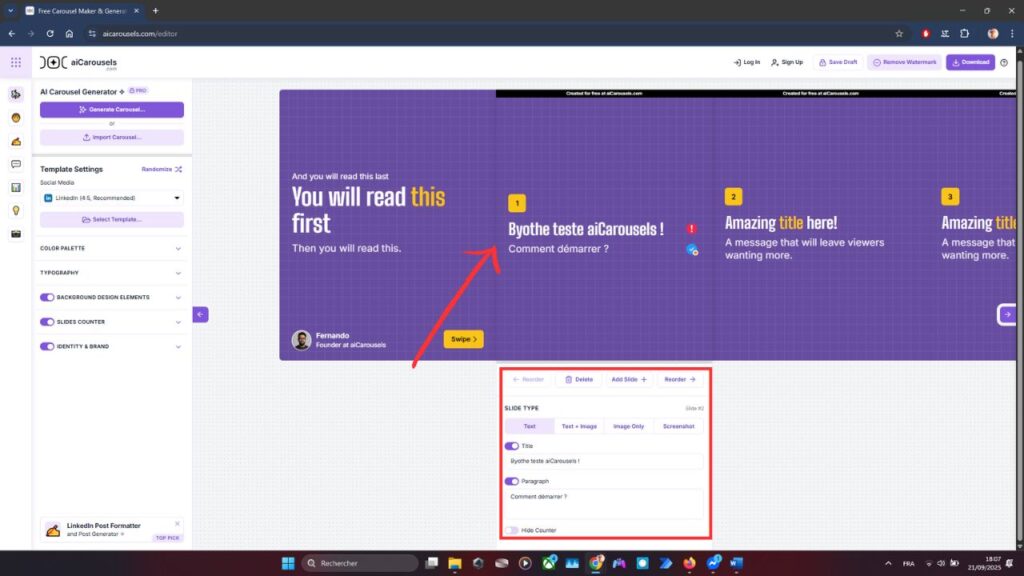Click the Title text input field
The height and width of the screenshot is (576, 1024).
604,461
